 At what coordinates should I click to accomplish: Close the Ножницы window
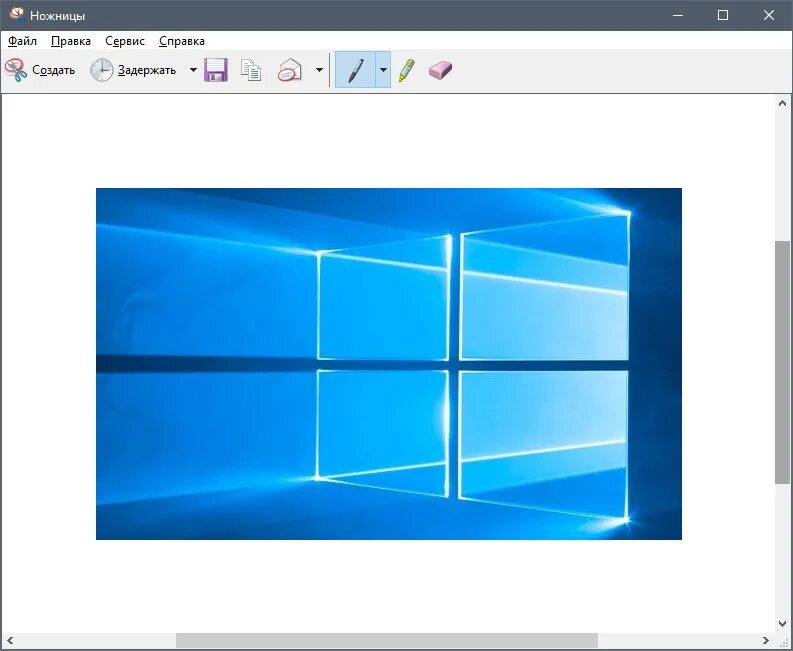tap(769, 15)
